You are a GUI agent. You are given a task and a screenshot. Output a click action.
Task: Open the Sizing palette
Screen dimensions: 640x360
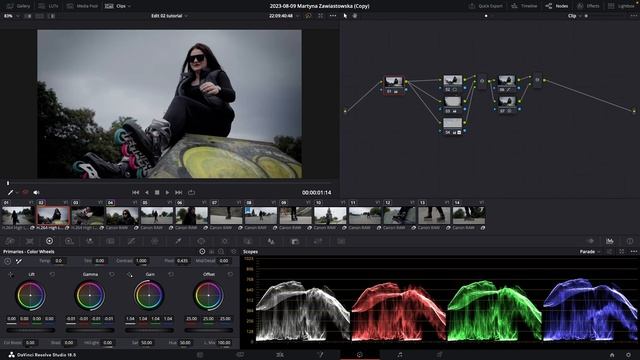[x=318, y=241]
